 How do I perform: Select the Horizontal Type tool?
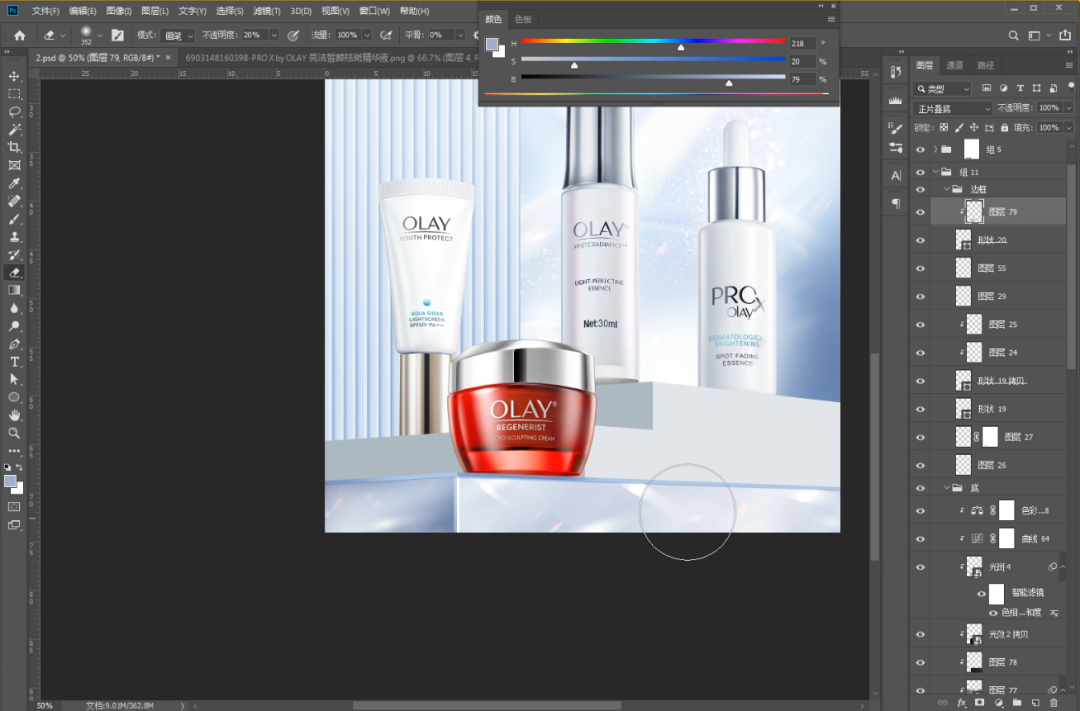click(14, 362)
